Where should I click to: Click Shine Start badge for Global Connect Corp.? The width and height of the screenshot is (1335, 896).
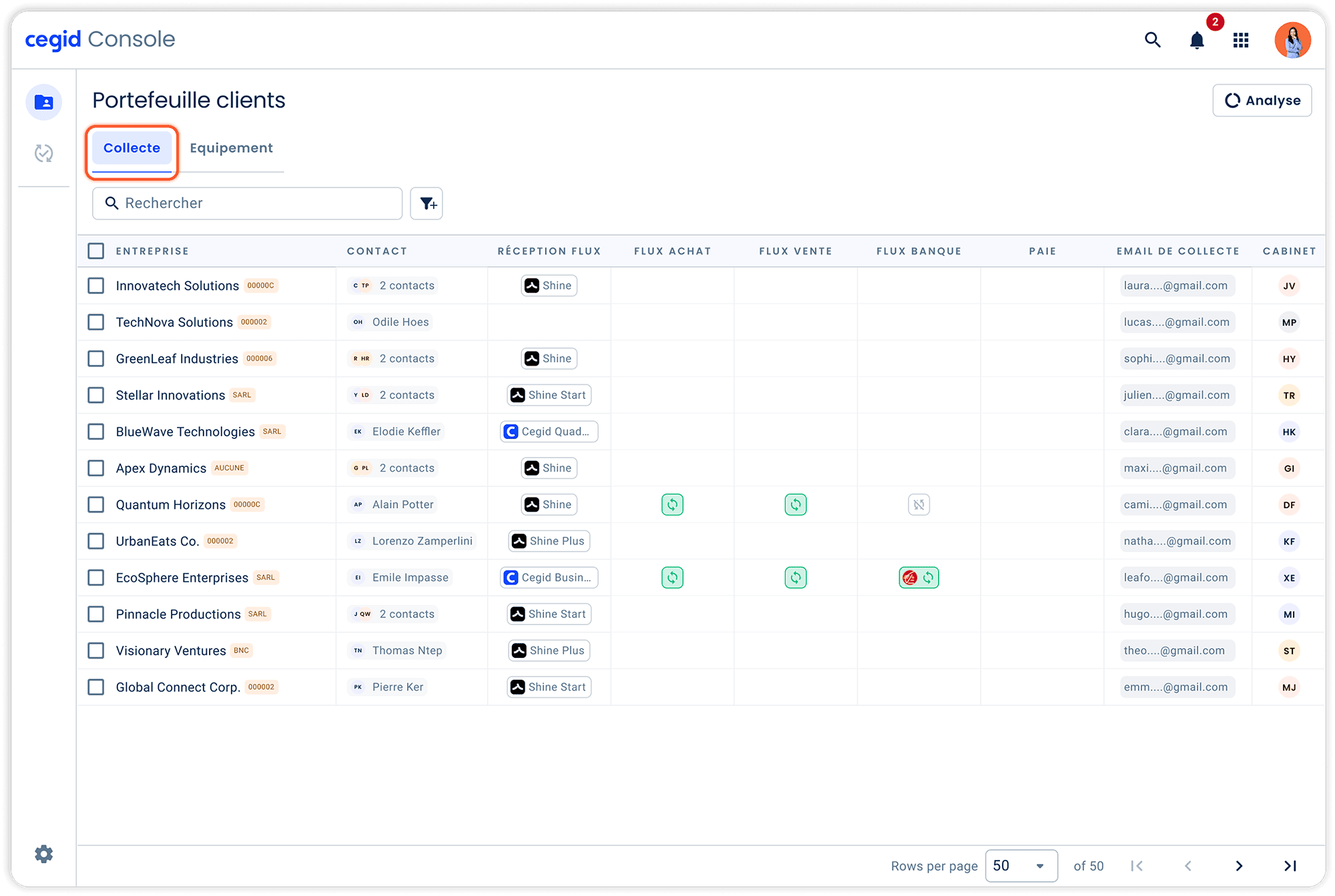(549, 687)
